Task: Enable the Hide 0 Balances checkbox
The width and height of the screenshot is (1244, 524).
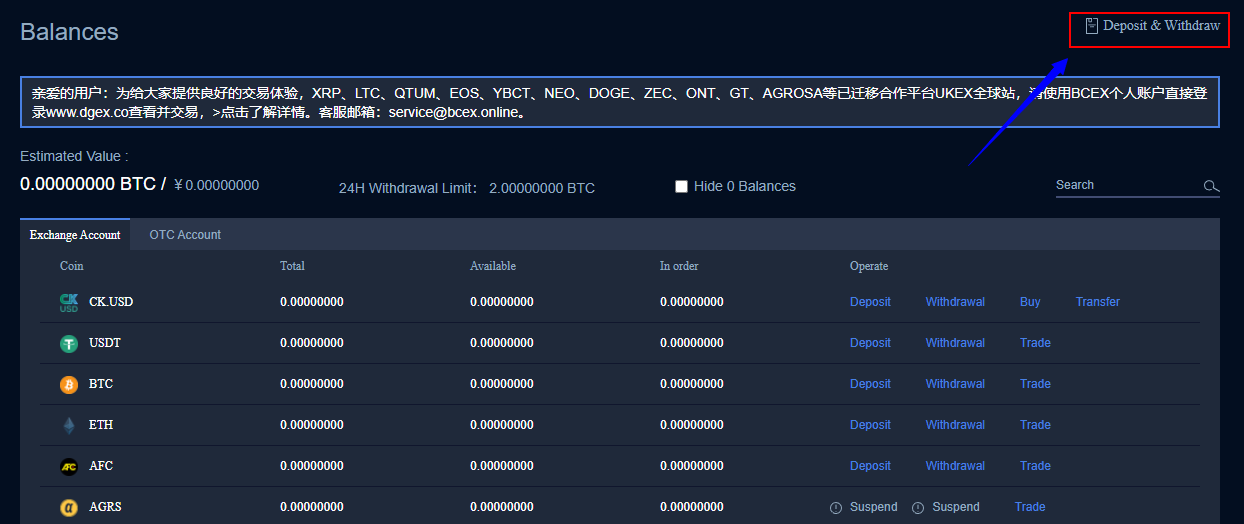Action: point(681,186)
